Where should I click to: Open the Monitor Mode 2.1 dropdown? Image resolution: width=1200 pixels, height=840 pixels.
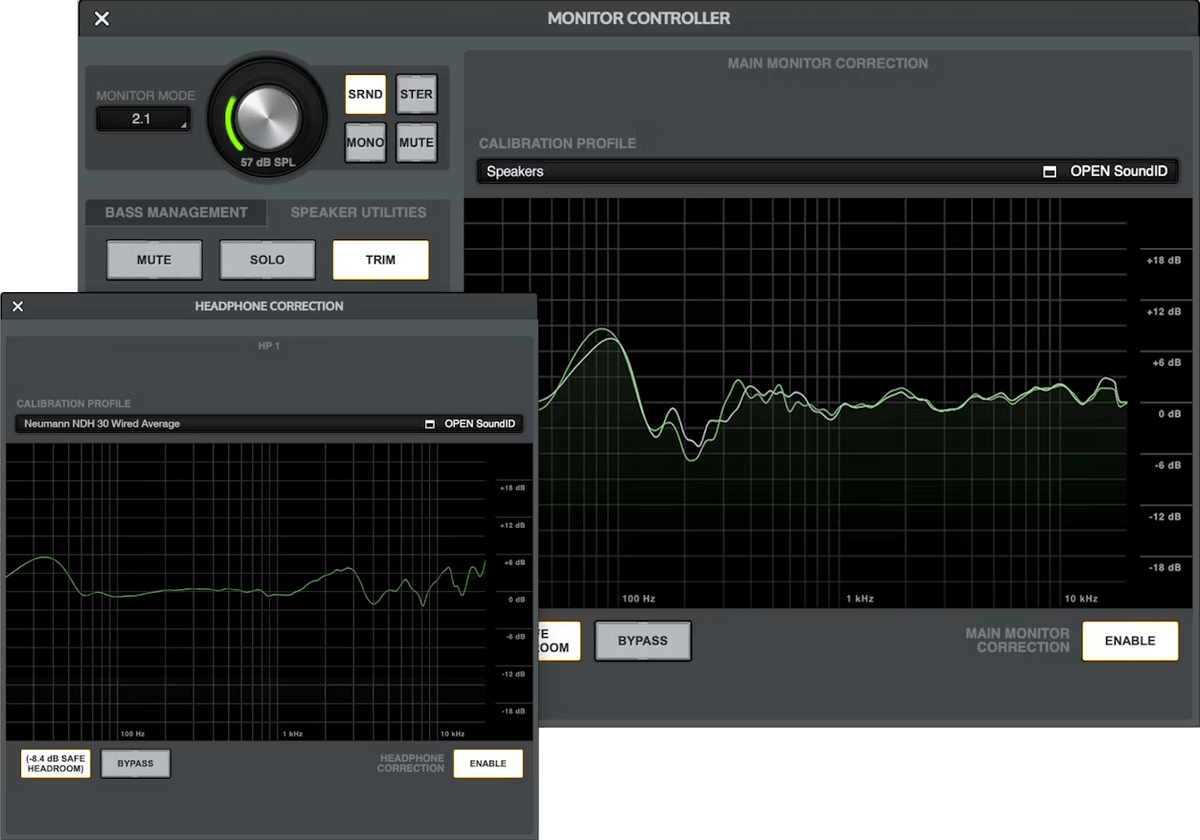(x=142, y=119)
